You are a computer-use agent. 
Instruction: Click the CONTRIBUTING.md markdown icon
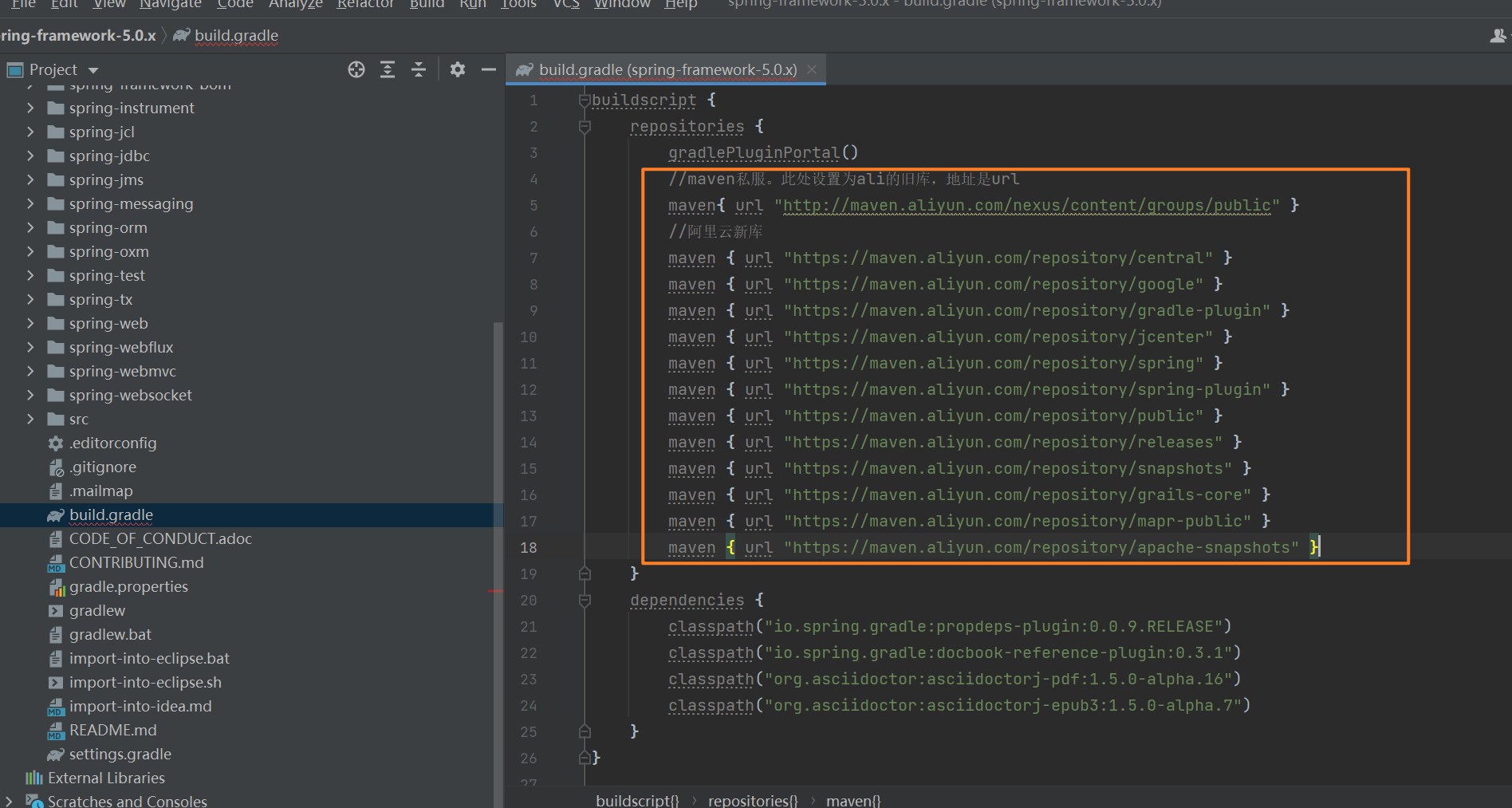pos(56,563)
